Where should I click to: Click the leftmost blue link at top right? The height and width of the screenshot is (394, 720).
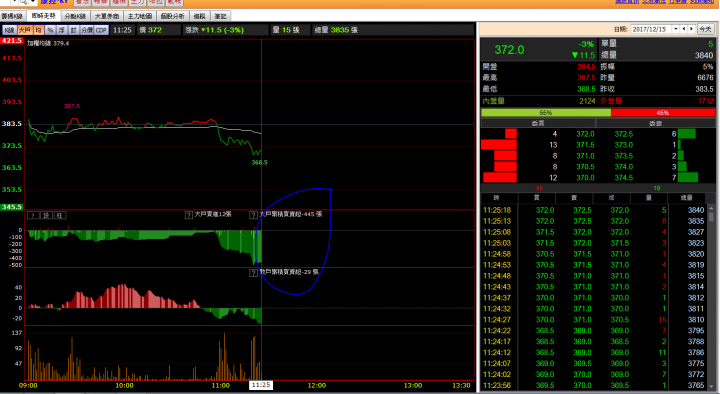pyautogui.click(x=627, y=2)
